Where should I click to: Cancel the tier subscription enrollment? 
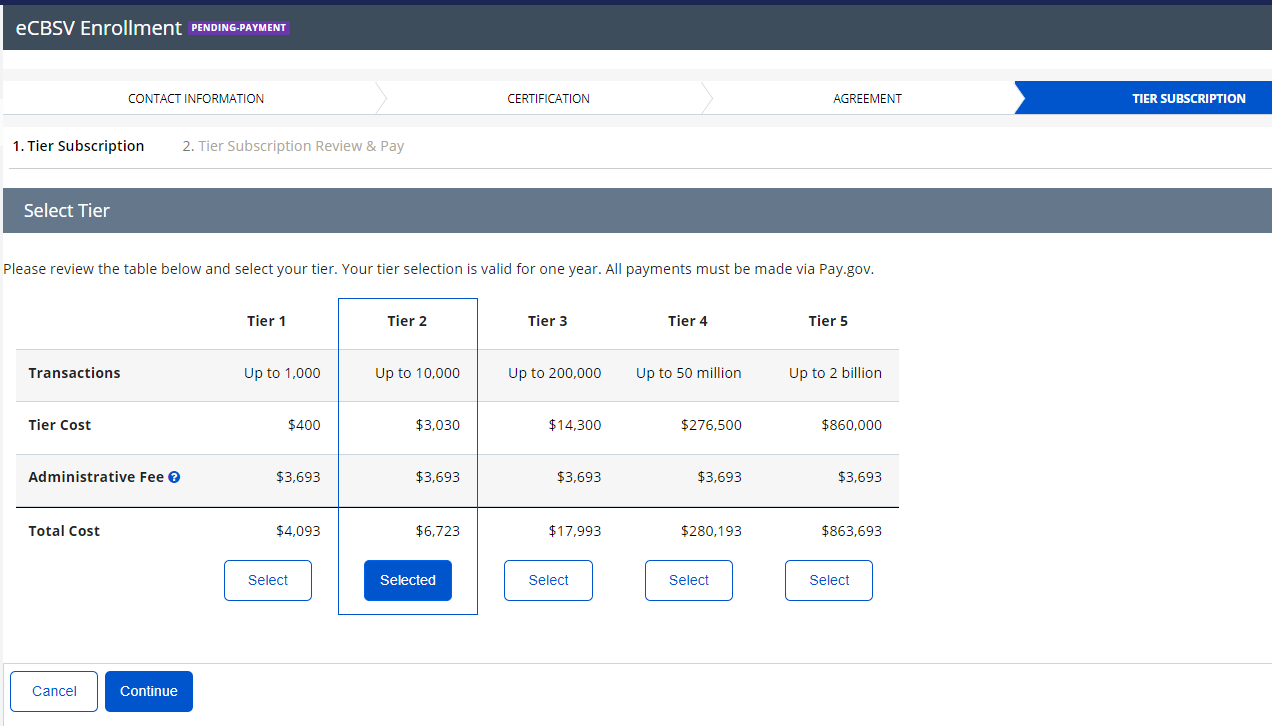click(x=54, y=691)
